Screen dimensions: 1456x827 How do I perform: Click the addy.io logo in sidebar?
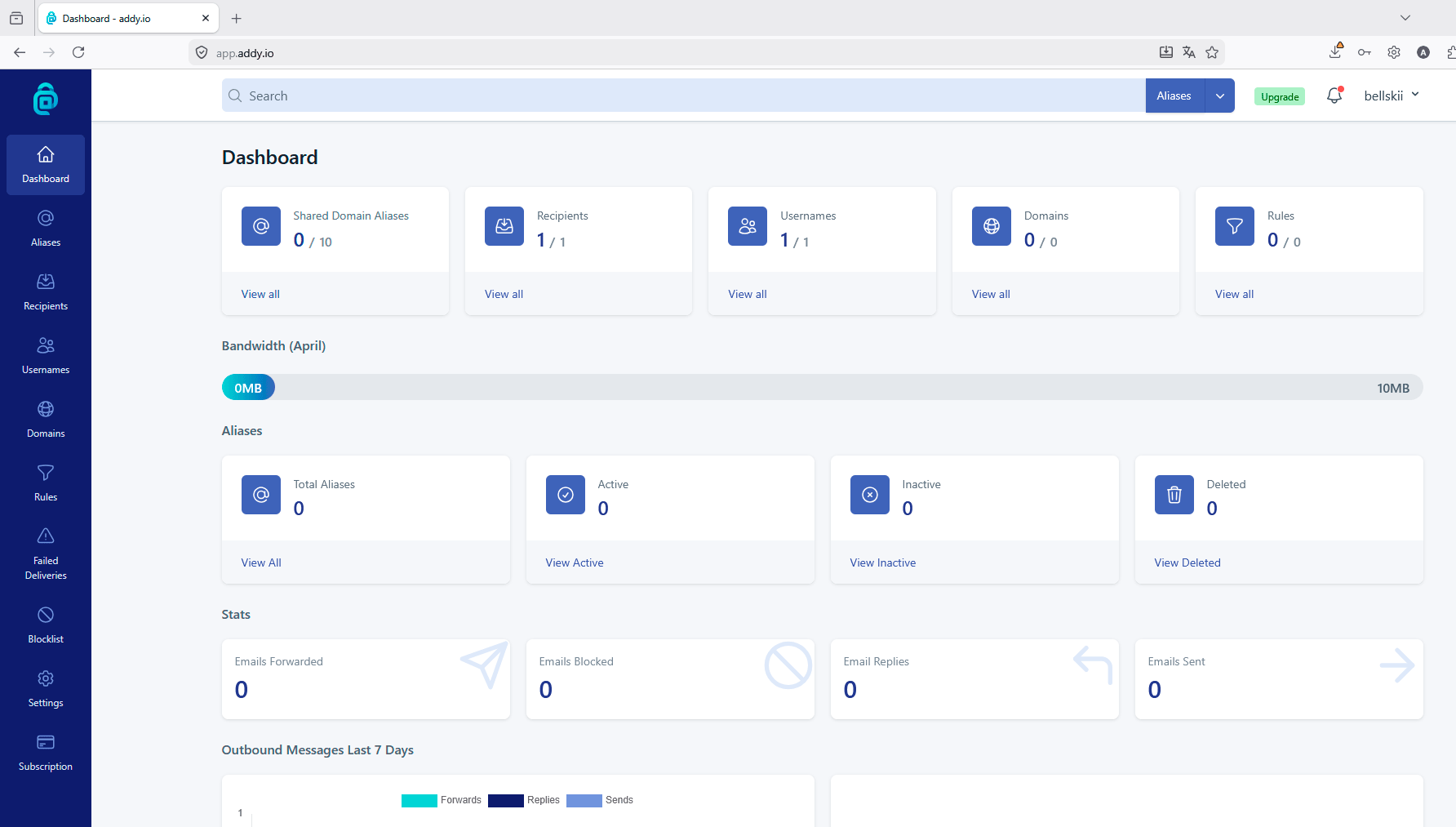click(x=46, y=99)
